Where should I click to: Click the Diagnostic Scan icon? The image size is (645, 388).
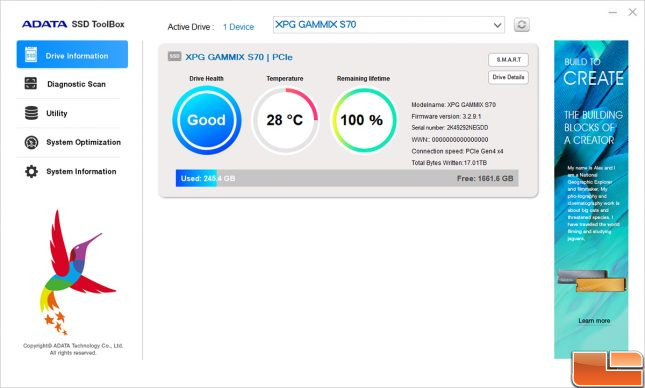pos(31,84)
